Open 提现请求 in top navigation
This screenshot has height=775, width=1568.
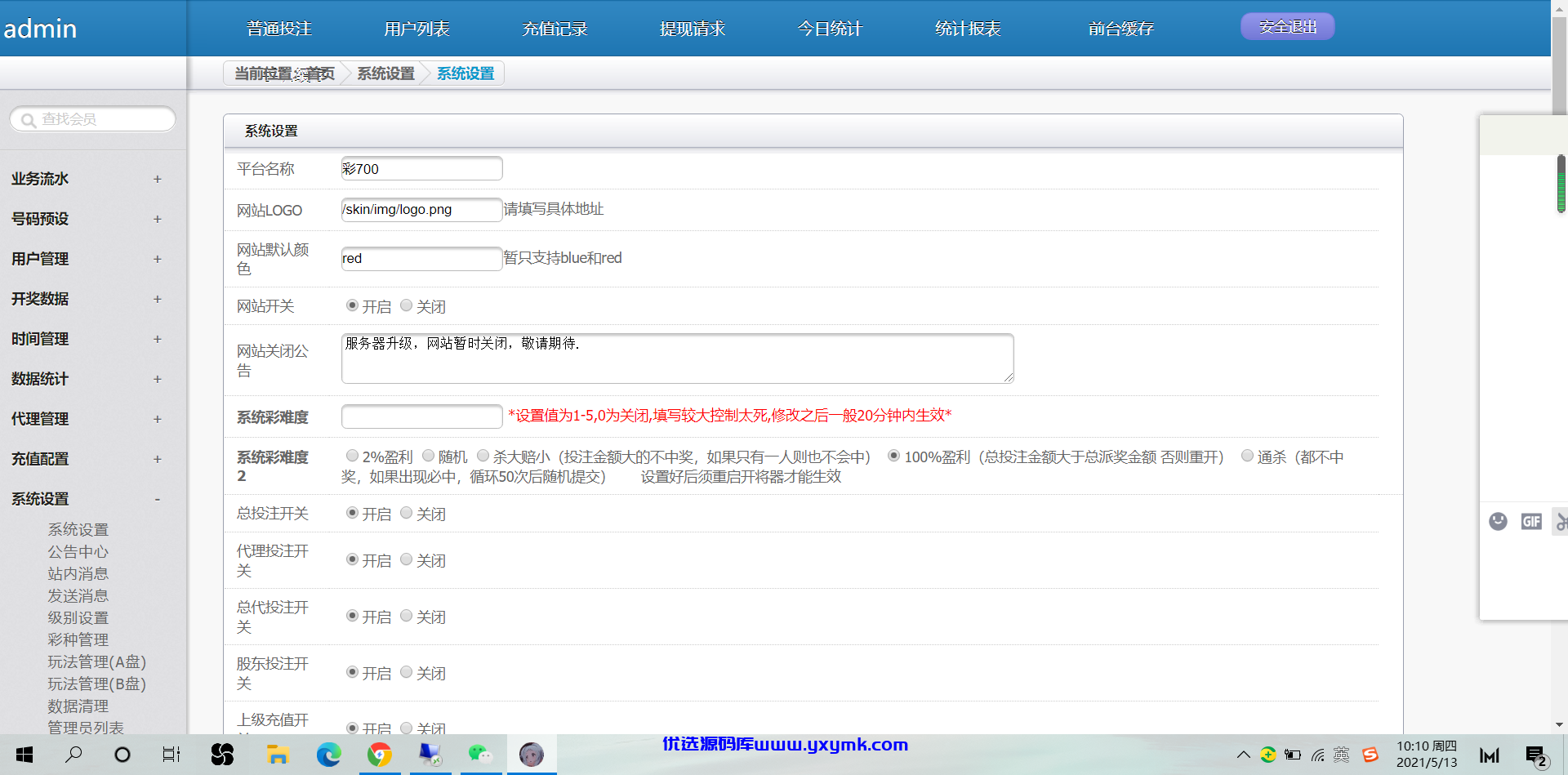coord(693,29)
